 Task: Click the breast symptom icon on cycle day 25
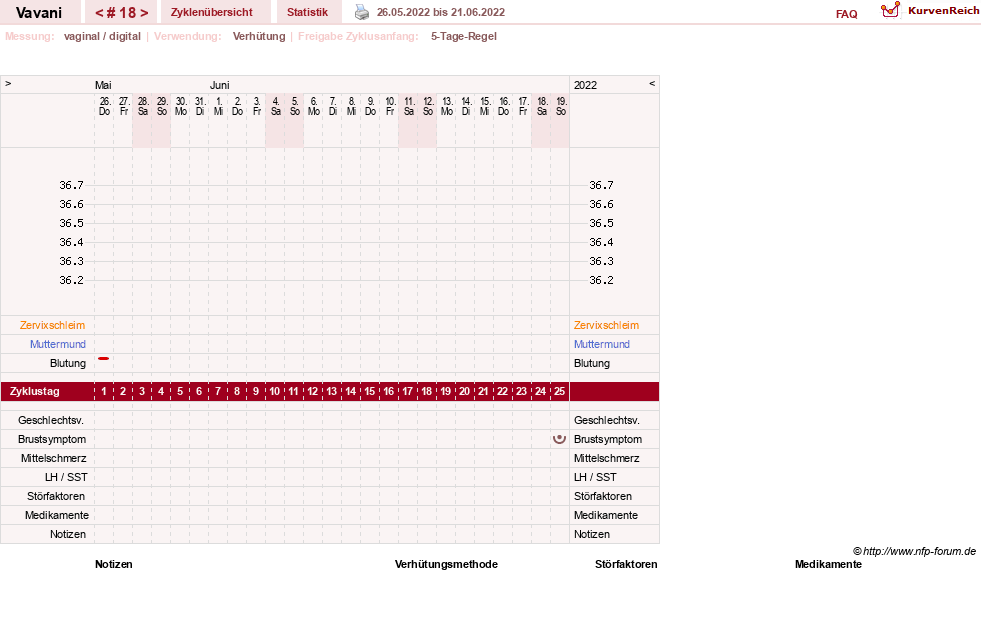[x=559, y=439]
